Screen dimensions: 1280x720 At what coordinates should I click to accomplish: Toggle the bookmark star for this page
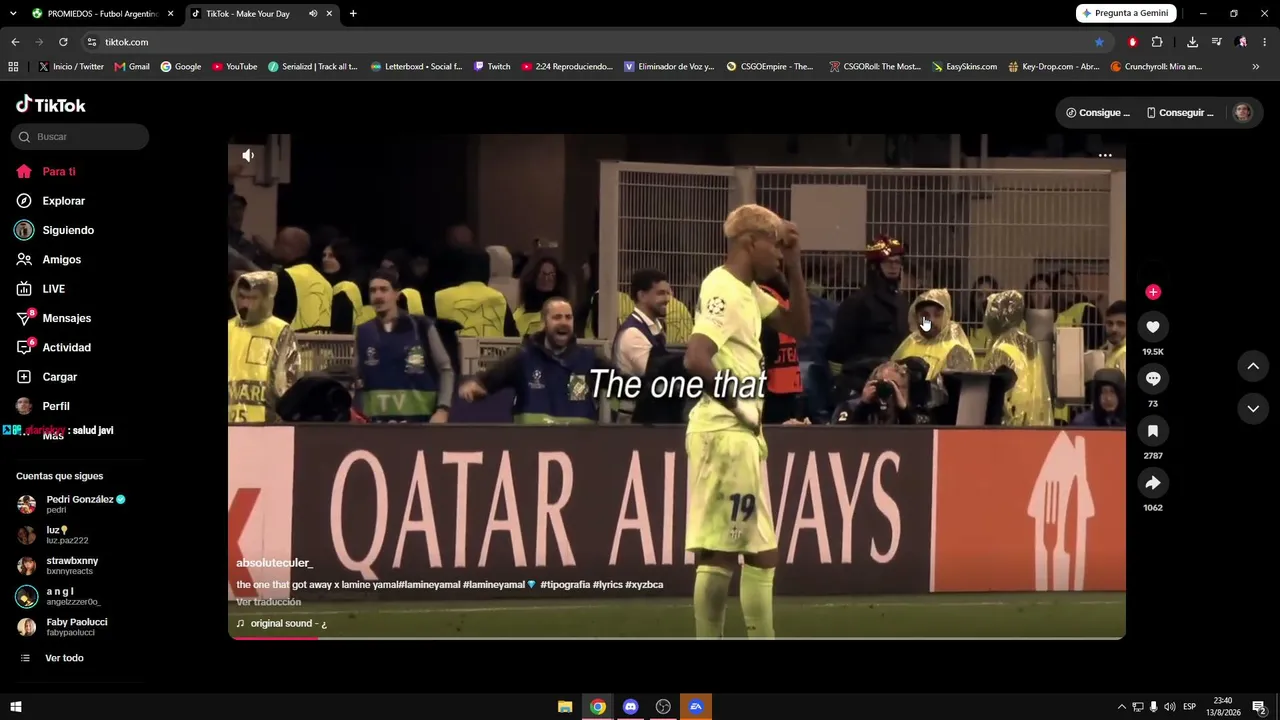tap(1099, 42)
